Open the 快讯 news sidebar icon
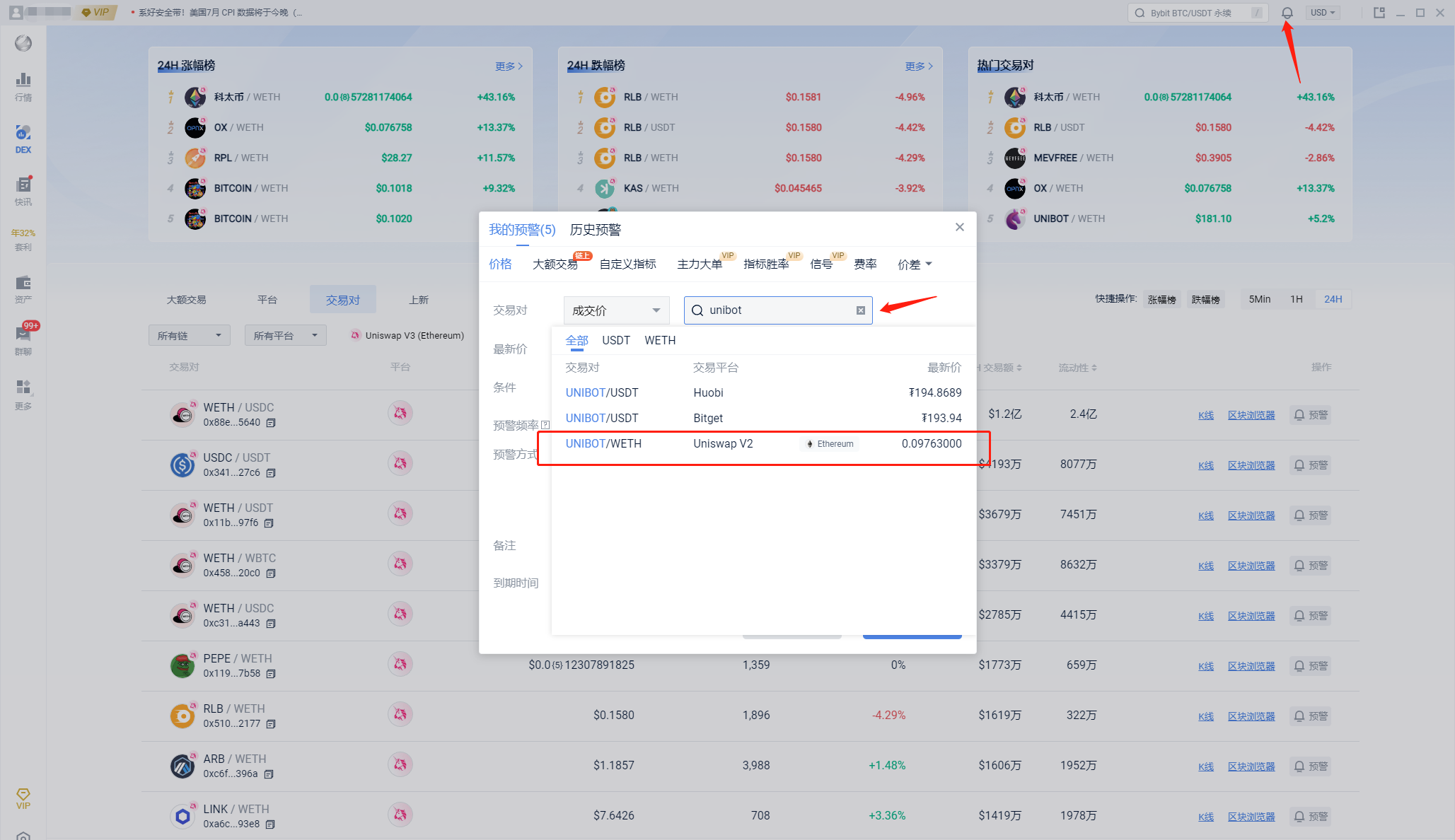1455x840 pixels. coord(23,191)
